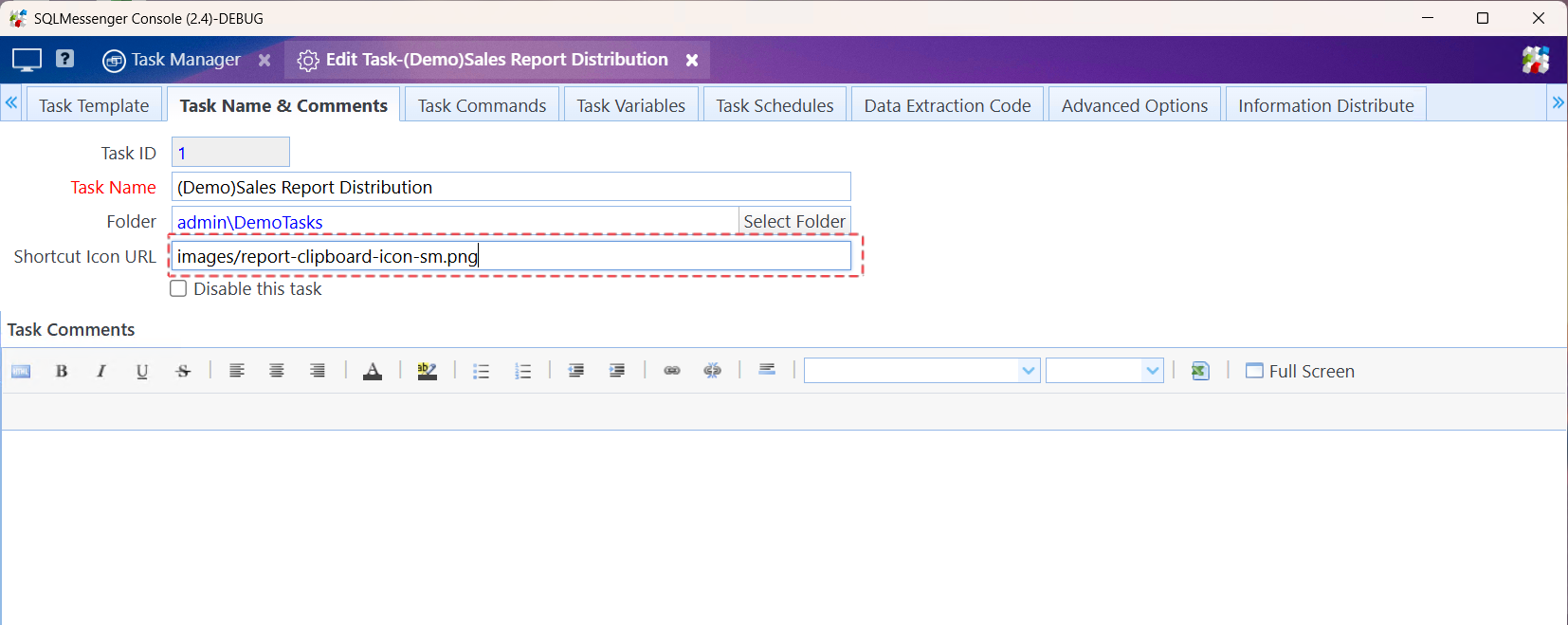
Task: Insert a bulleted list
Action: 482,371
